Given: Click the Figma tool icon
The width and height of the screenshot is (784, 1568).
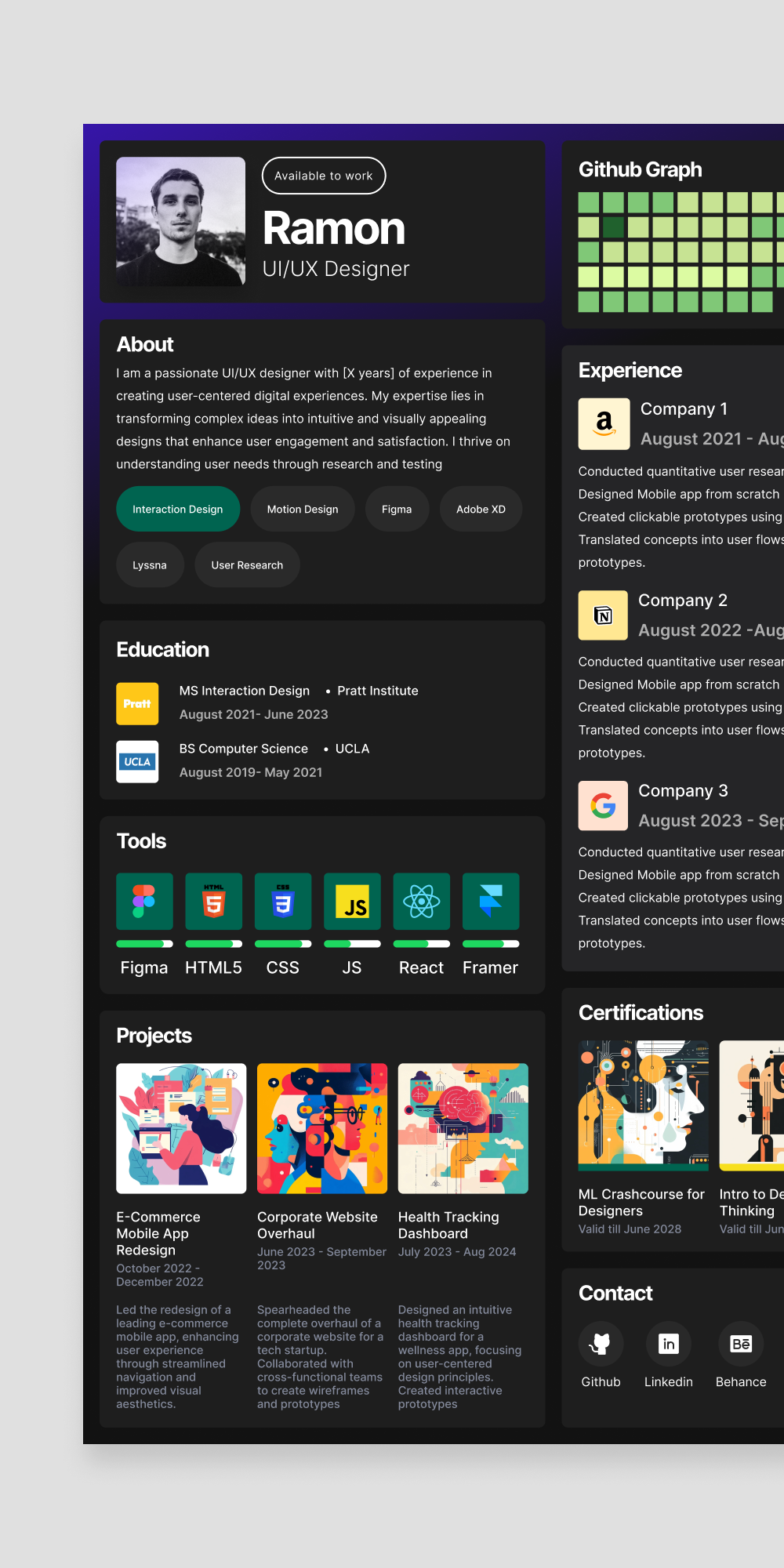Looking at the screenshot, I should (x=144, y=902).
